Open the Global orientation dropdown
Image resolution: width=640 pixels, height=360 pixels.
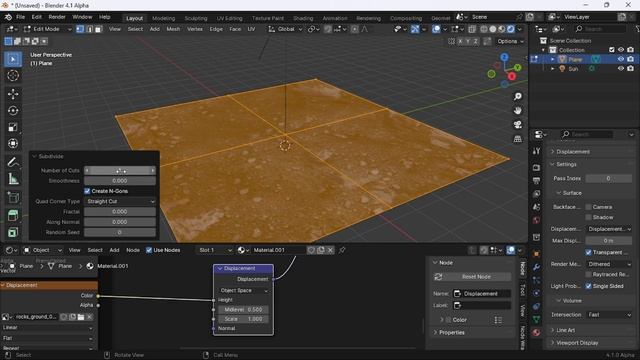[x=285, y=29]
